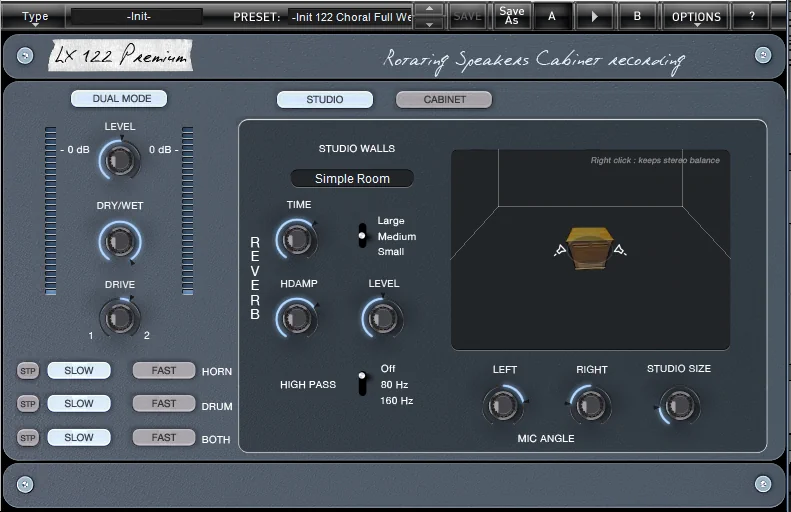The image size is (791, 512).
Task: Set reverb size switch to Small
Action: tap(390, 252)
